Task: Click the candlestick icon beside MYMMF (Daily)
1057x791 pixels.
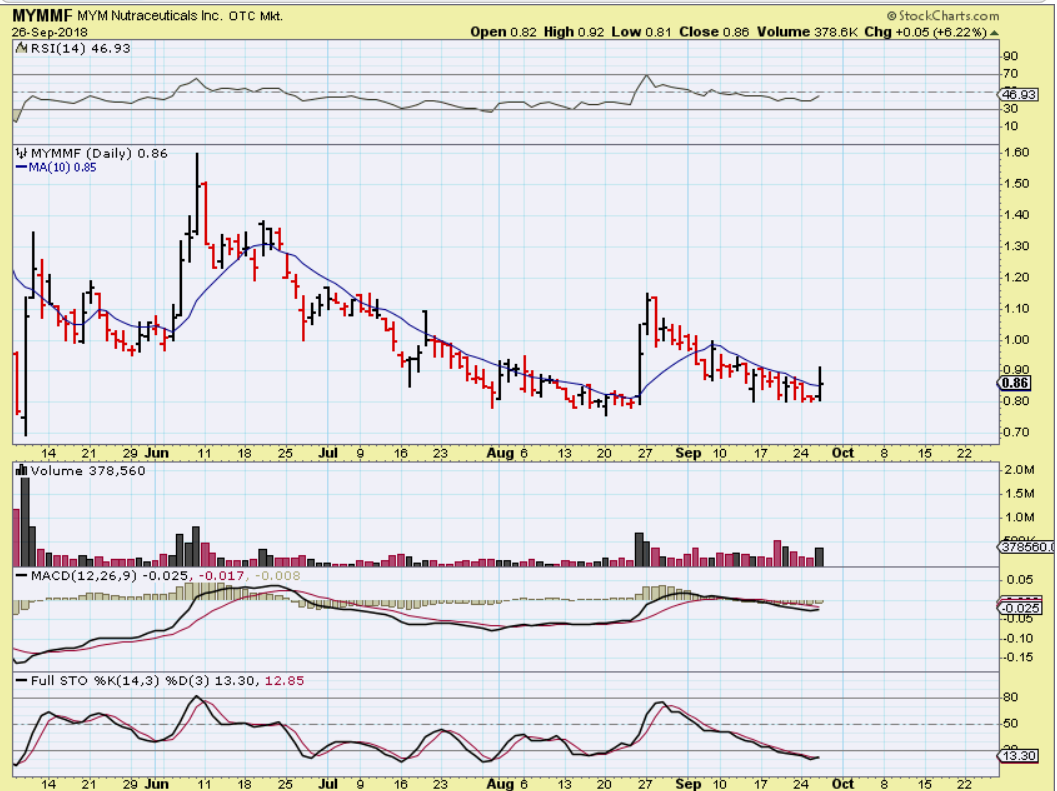Action: [x=21, y=154]
